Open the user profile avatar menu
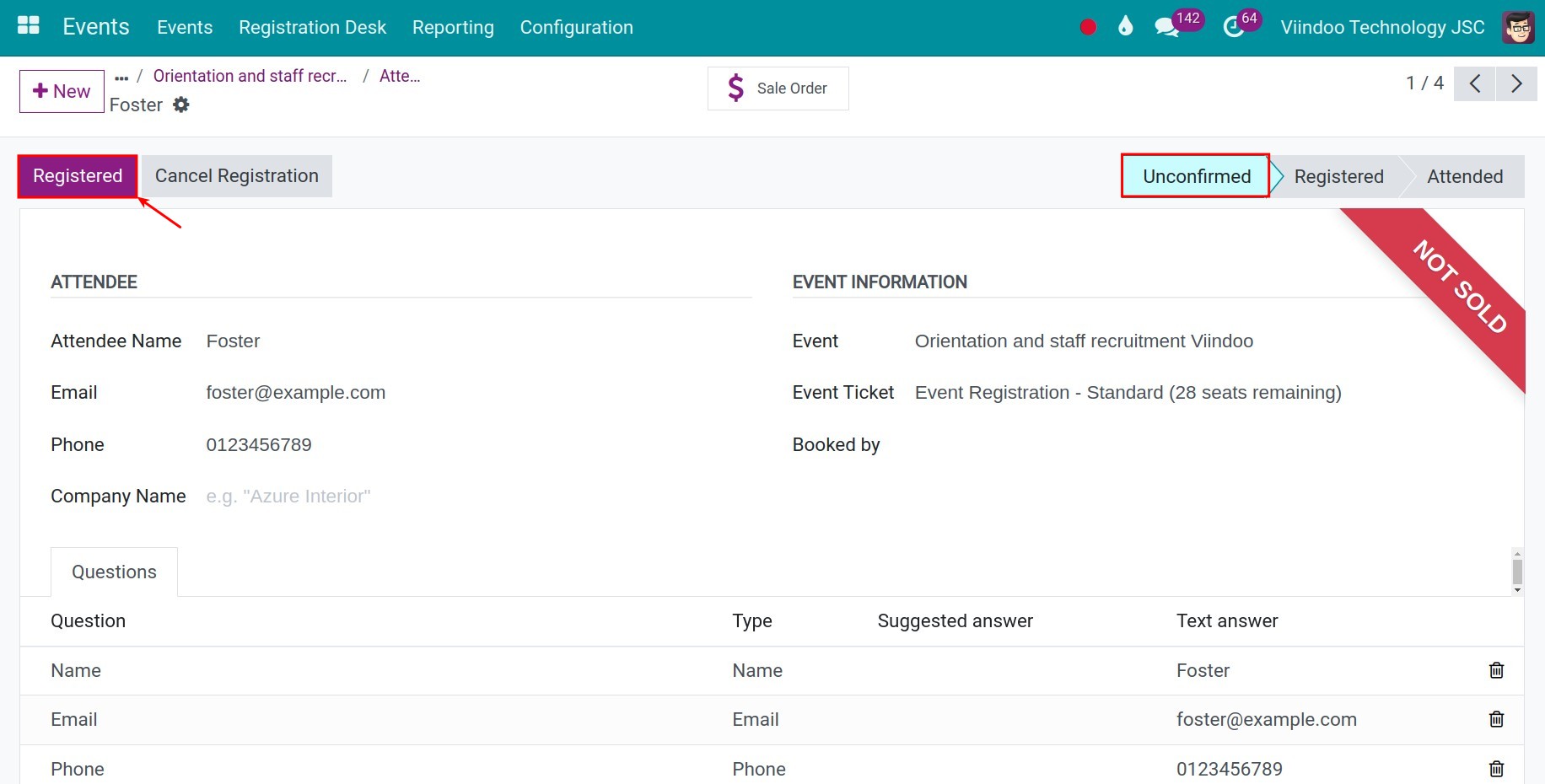Viewport: 1545px width, 784px height. click(x=1517, y=27)
